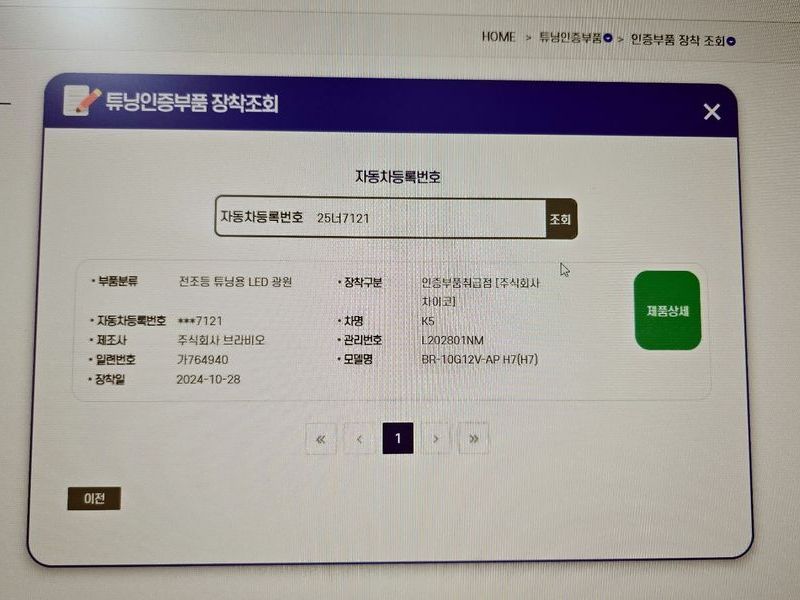Click the 이전 back button
The height and width of the screenshot is (600, 800).
(94, 497)
